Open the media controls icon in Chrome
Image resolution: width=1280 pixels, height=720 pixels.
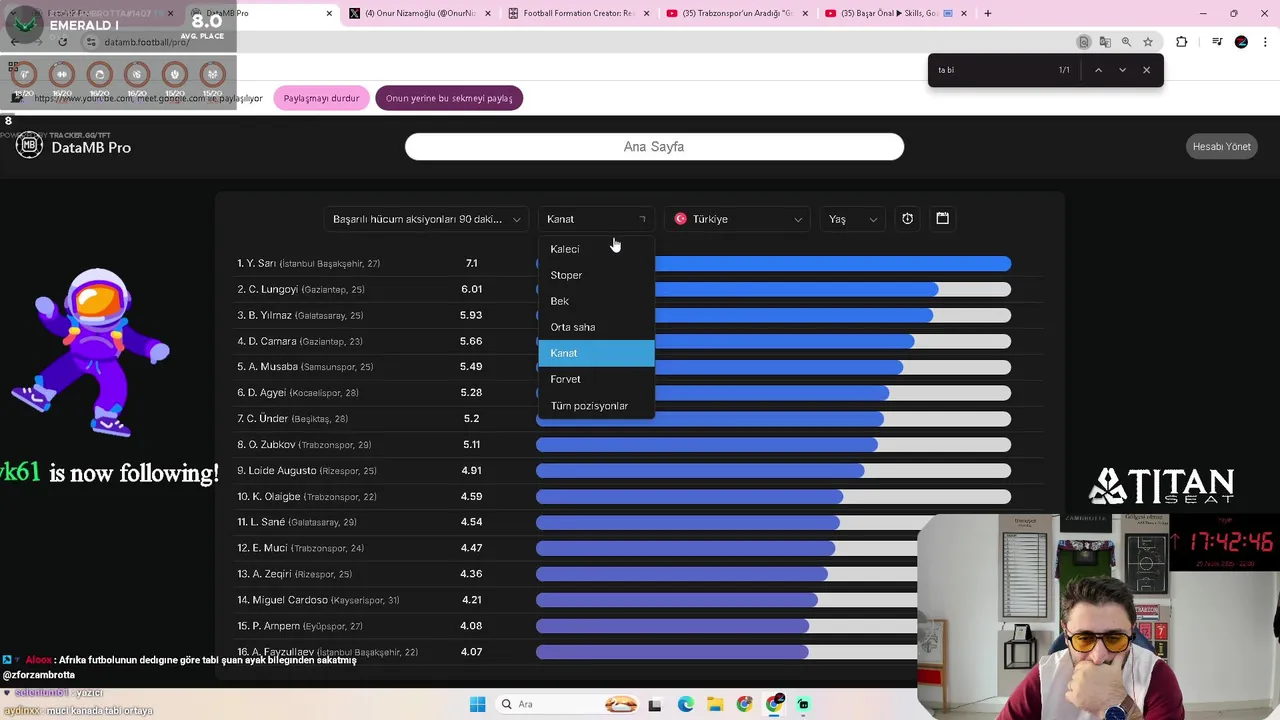tap(1217, 42)
